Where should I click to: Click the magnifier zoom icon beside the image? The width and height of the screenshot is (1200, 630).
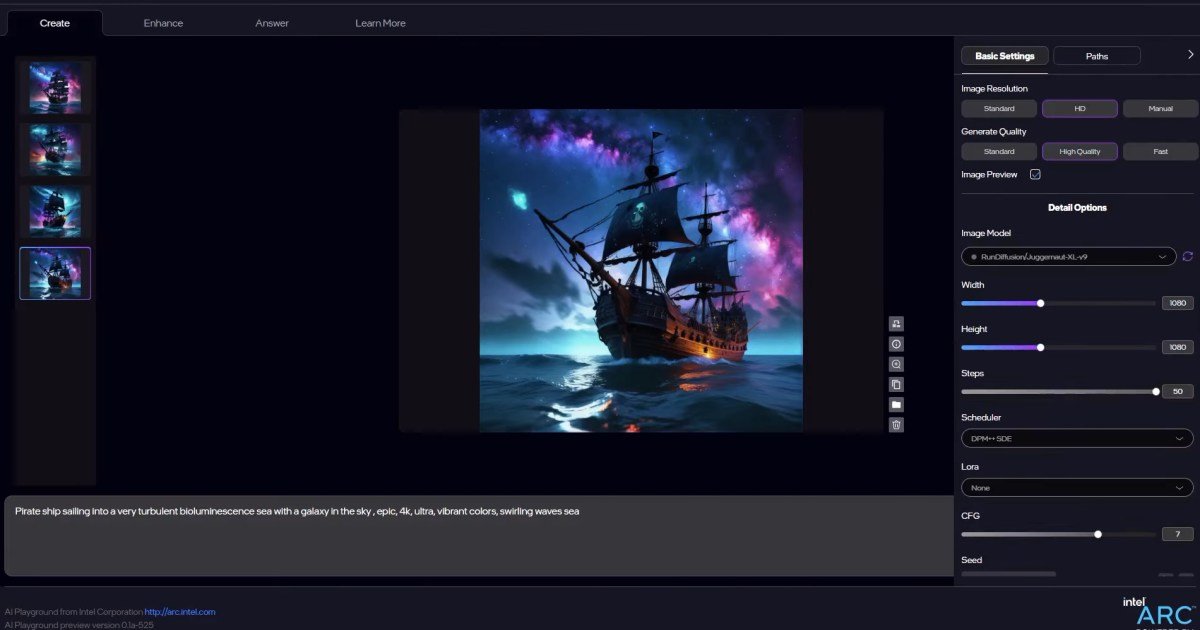[896, 364]
